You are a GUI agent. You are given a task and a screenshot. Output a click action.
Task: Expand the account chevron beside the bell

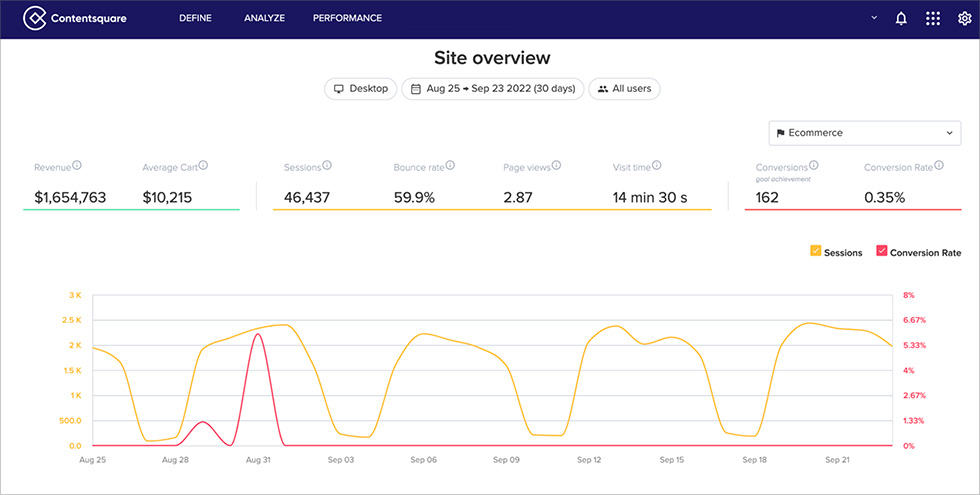click(x=874, y=18)
